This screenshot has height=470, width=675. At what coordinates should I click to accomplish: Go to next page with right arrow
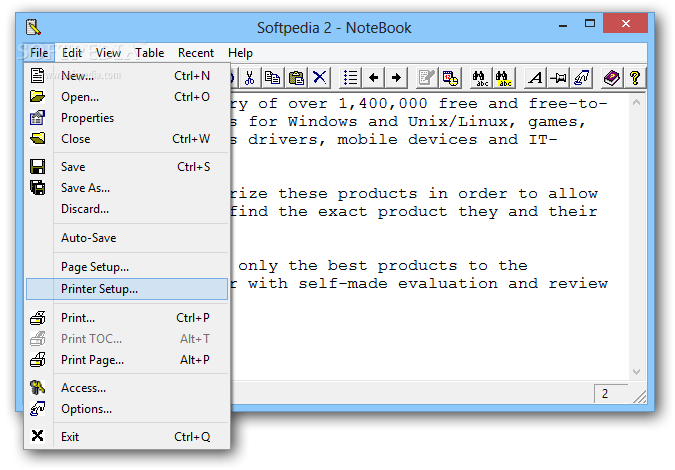396,78
